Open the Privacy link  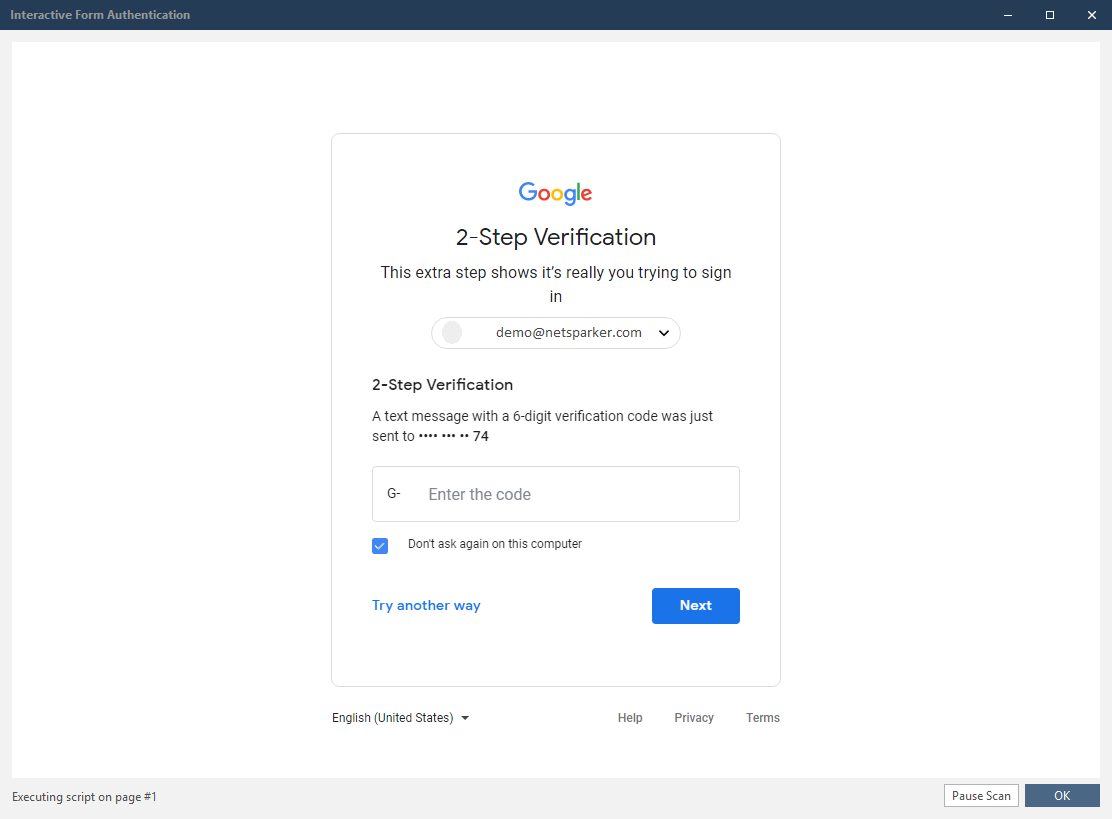coord(694,717)
